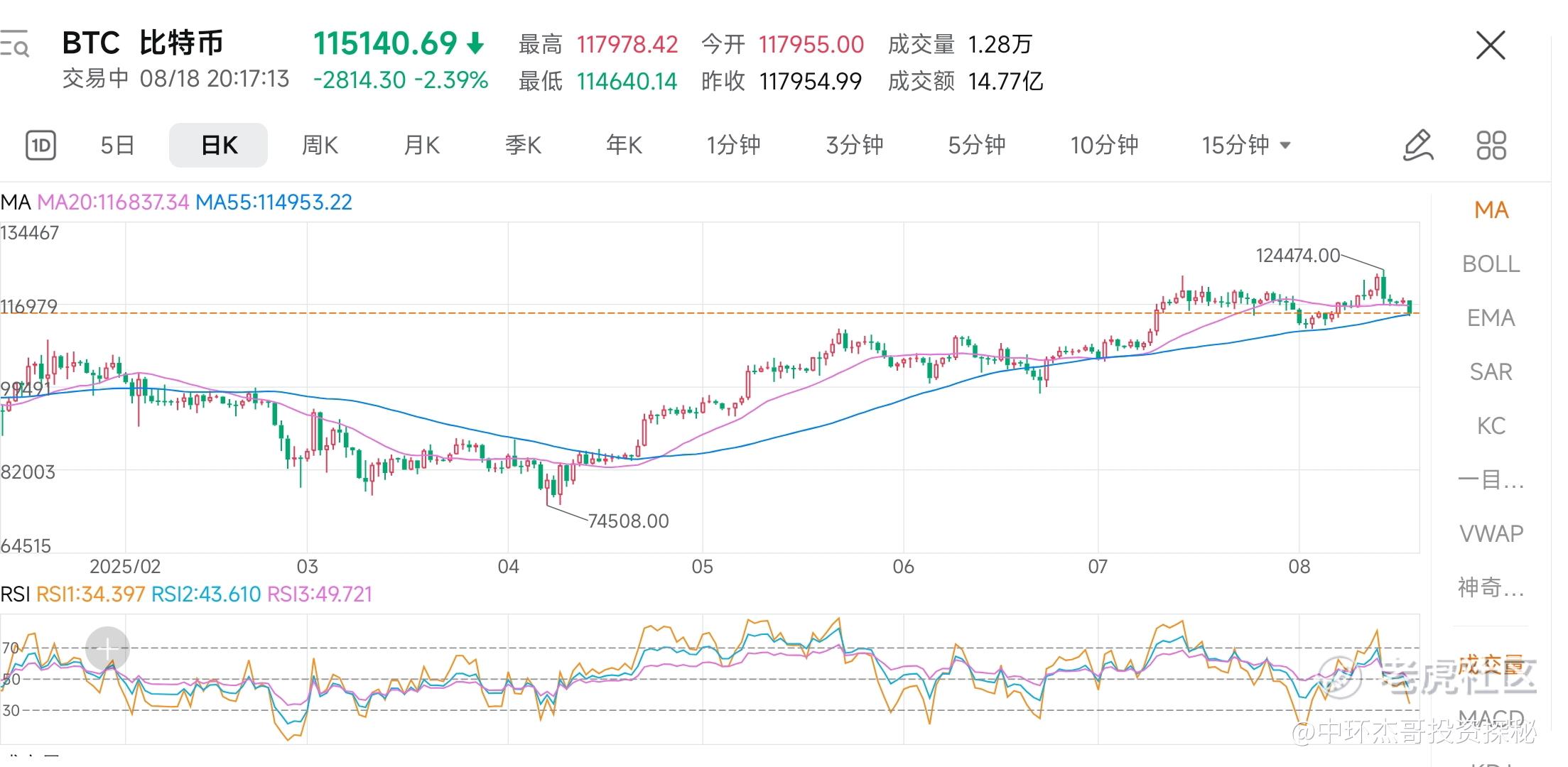Screen dimensions: 1568x767
Task: Switch to the 周K weekly tab
Action: (x=320, y=146)
